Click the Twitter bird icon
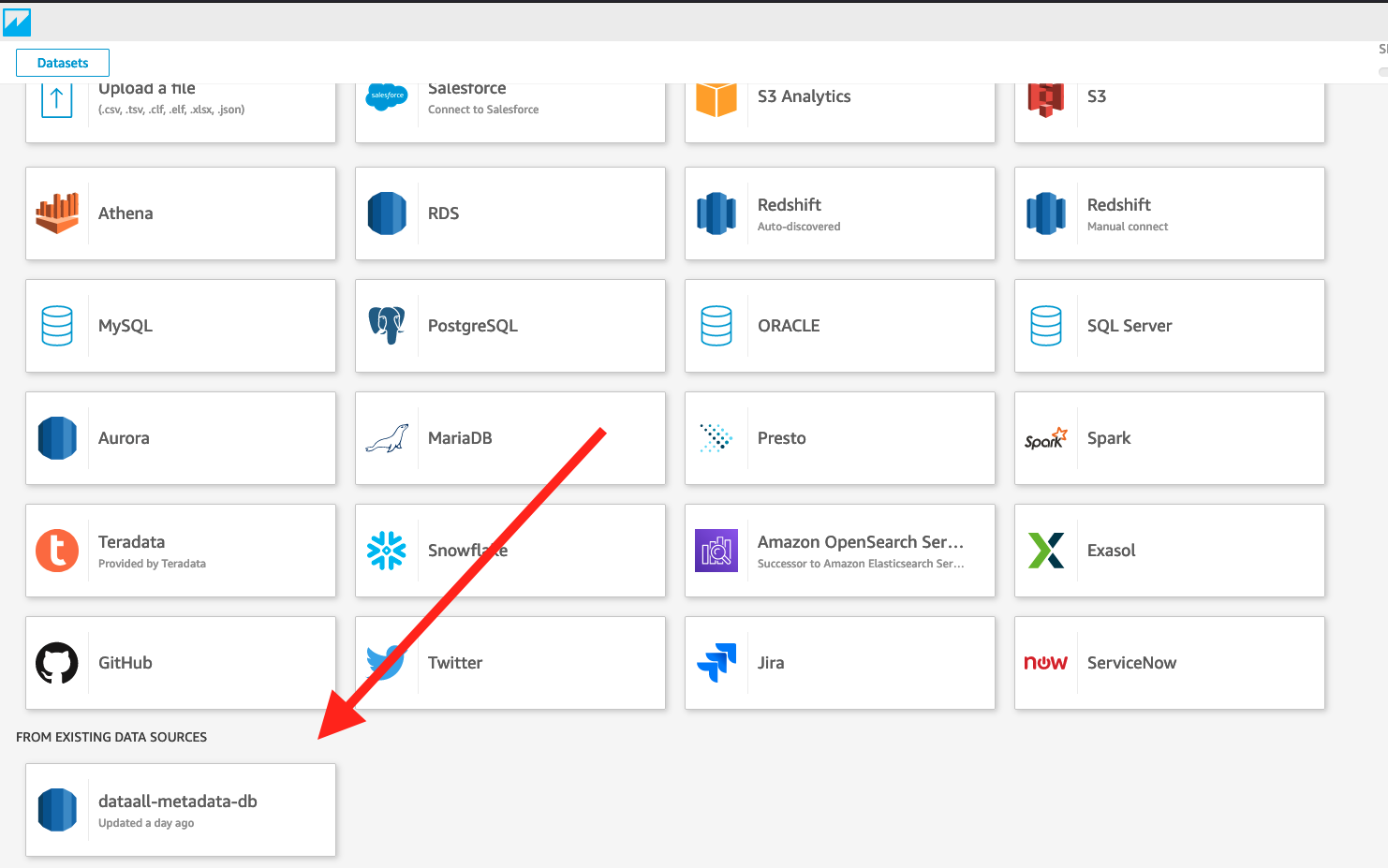1388x868 pixels. pos(387,663)
